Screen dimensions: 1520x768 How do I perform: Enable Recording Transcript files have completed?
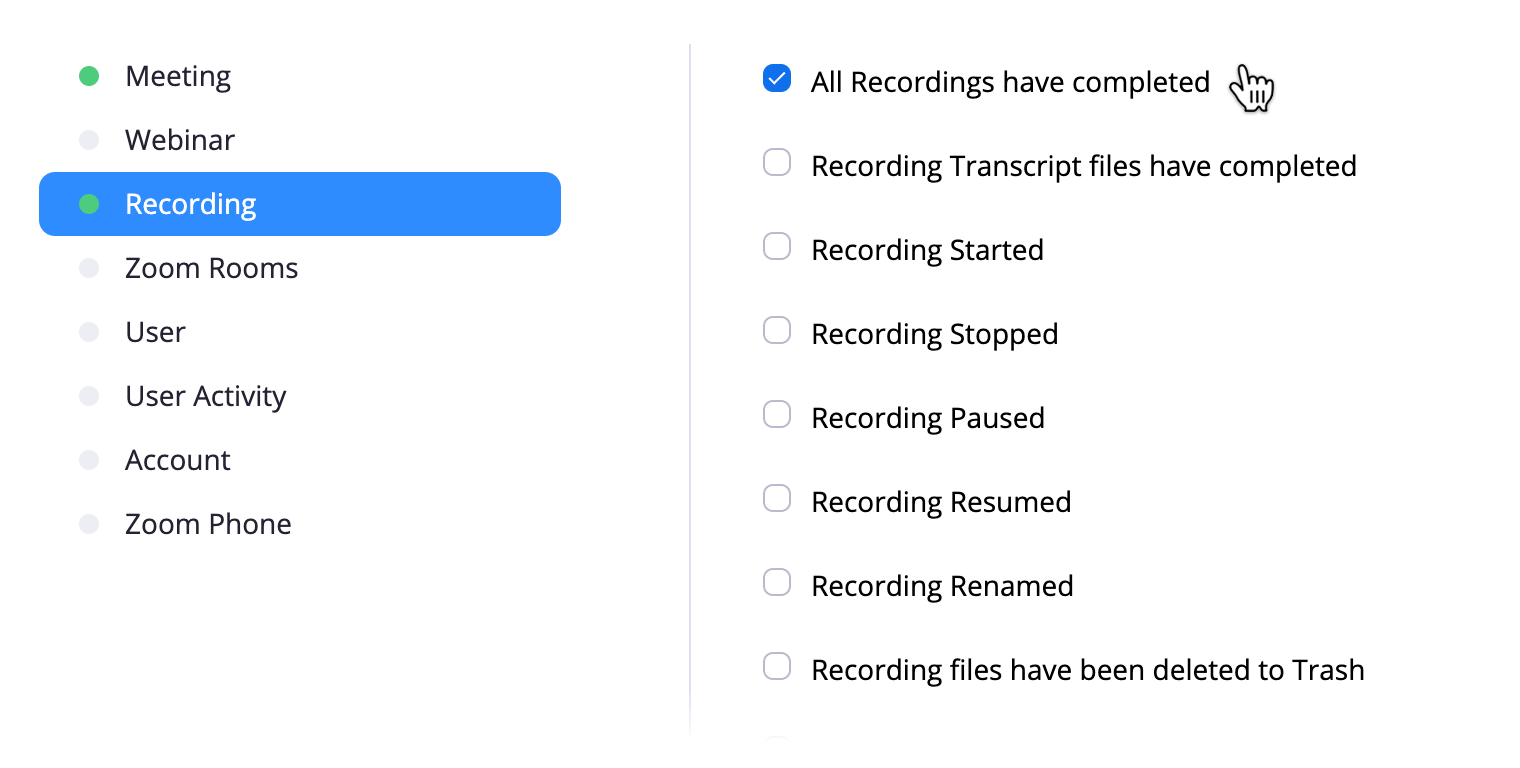777,162
